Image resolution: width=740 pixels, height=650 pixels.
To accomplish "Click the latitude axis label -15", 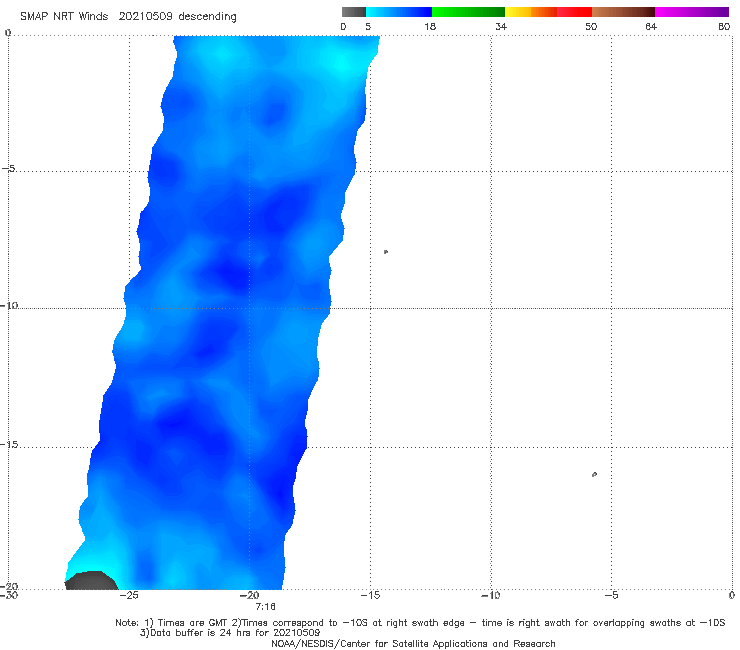I will (9, 444).
